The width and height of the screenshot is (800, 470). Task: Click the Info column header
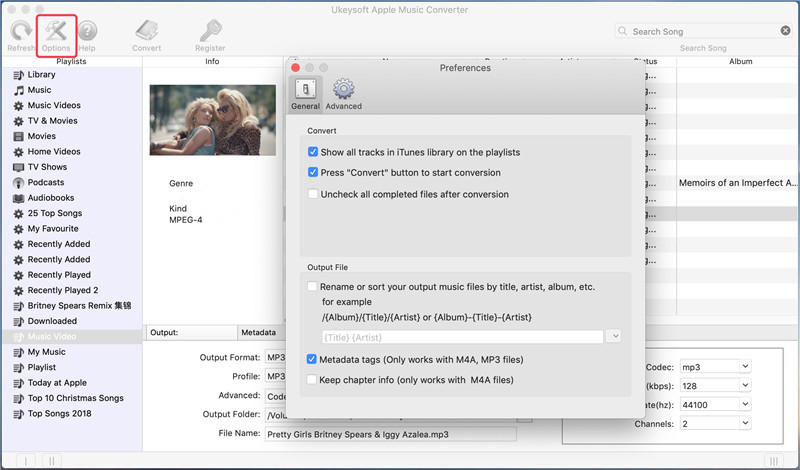tap(212, 61)
